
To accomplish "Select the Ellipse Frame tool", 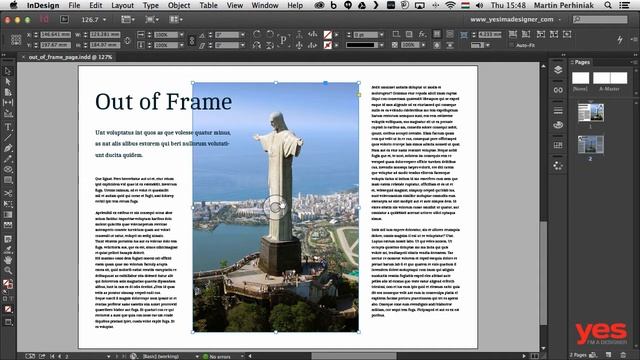I will [x=8, y=169].
